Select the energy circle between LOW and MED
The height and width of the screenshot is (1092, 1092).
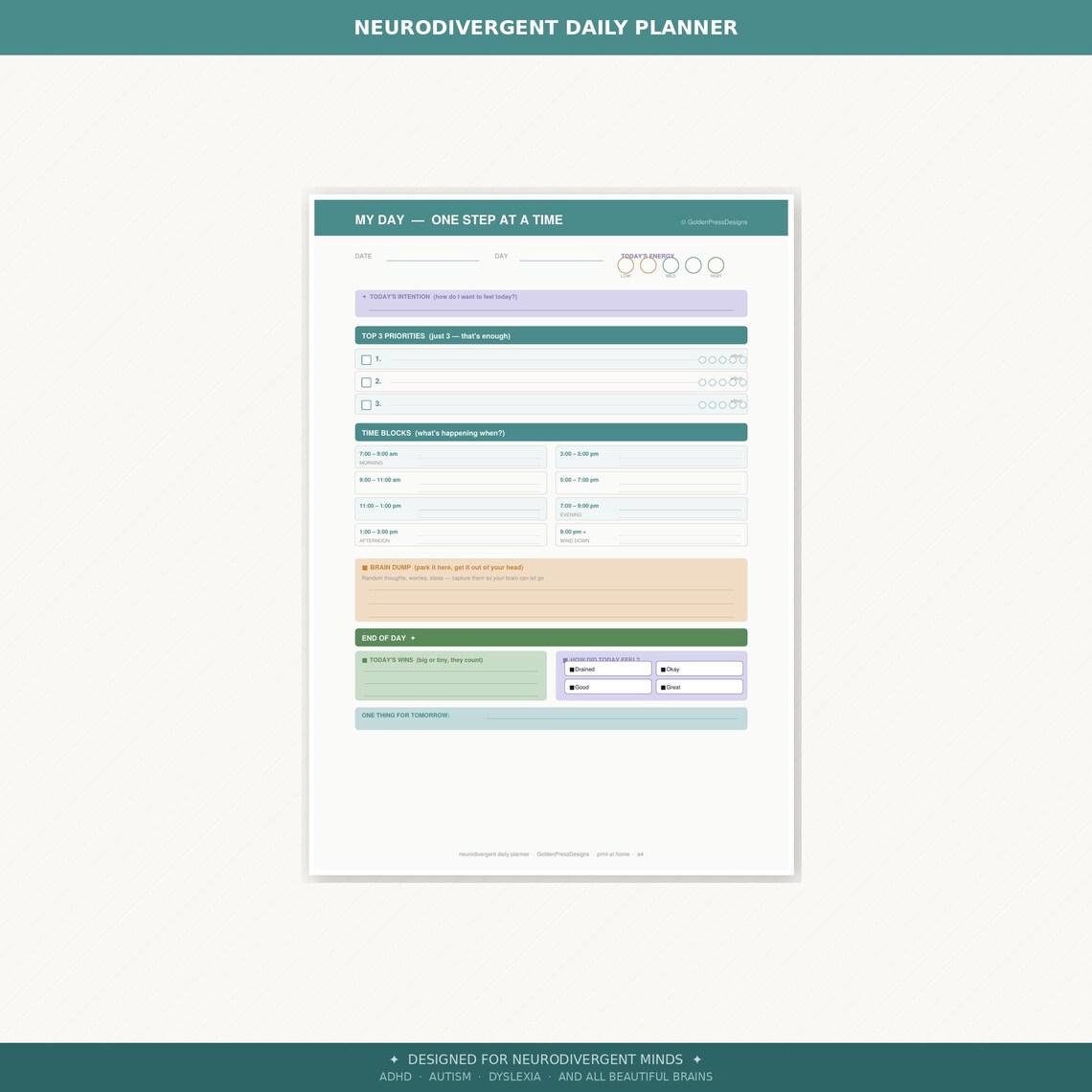point(648,265)
